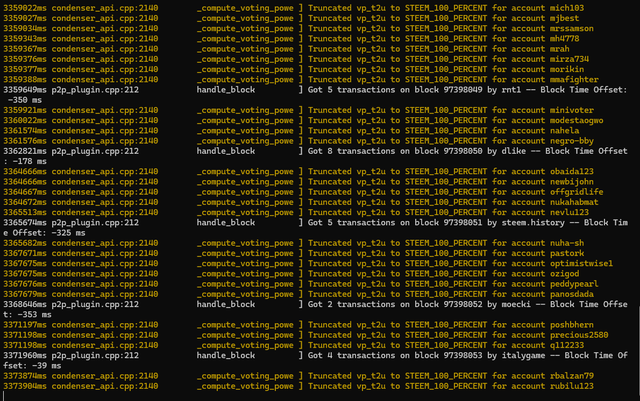Click witness name dlike
The height and width of the screenshot is (401, 640).
513,151
